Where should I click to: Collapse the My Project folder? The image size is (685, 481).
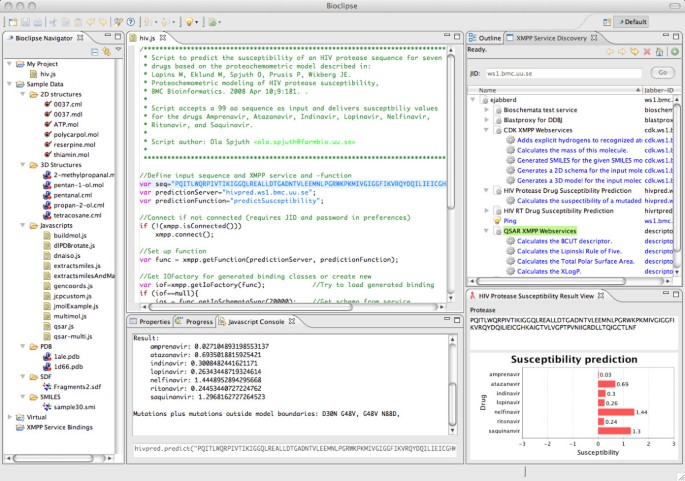click(x=9, y=64)
